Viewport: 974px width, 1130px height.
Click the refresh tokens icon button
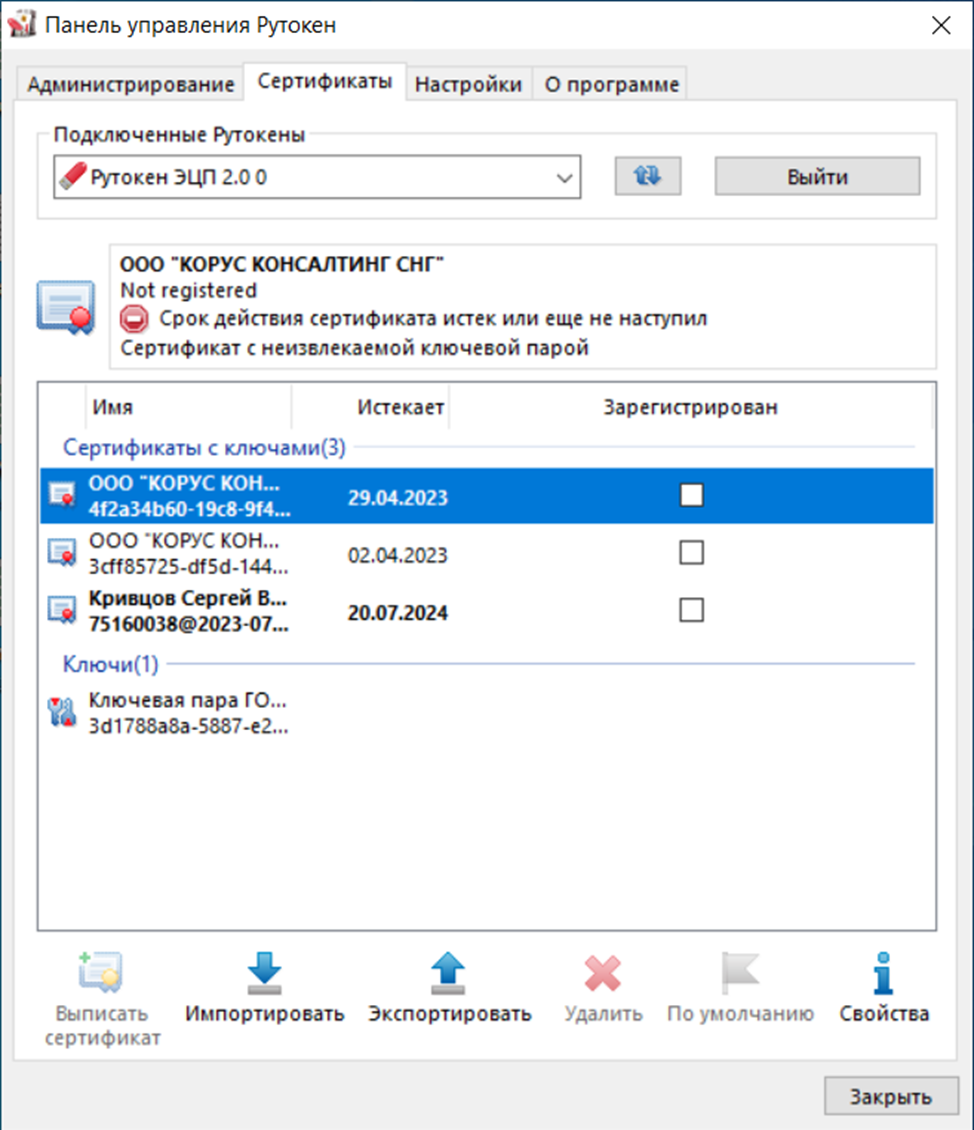point(648,176)
